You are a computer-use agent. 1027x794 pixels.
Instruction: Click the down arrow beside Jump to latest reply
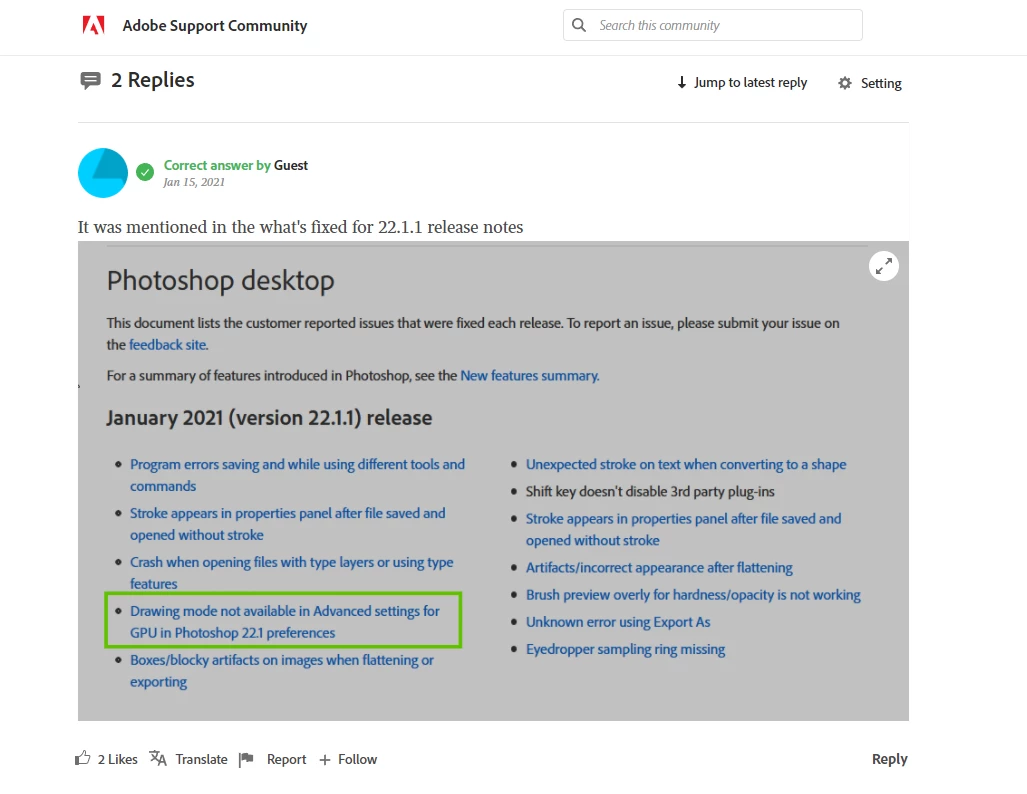point(682,83)
